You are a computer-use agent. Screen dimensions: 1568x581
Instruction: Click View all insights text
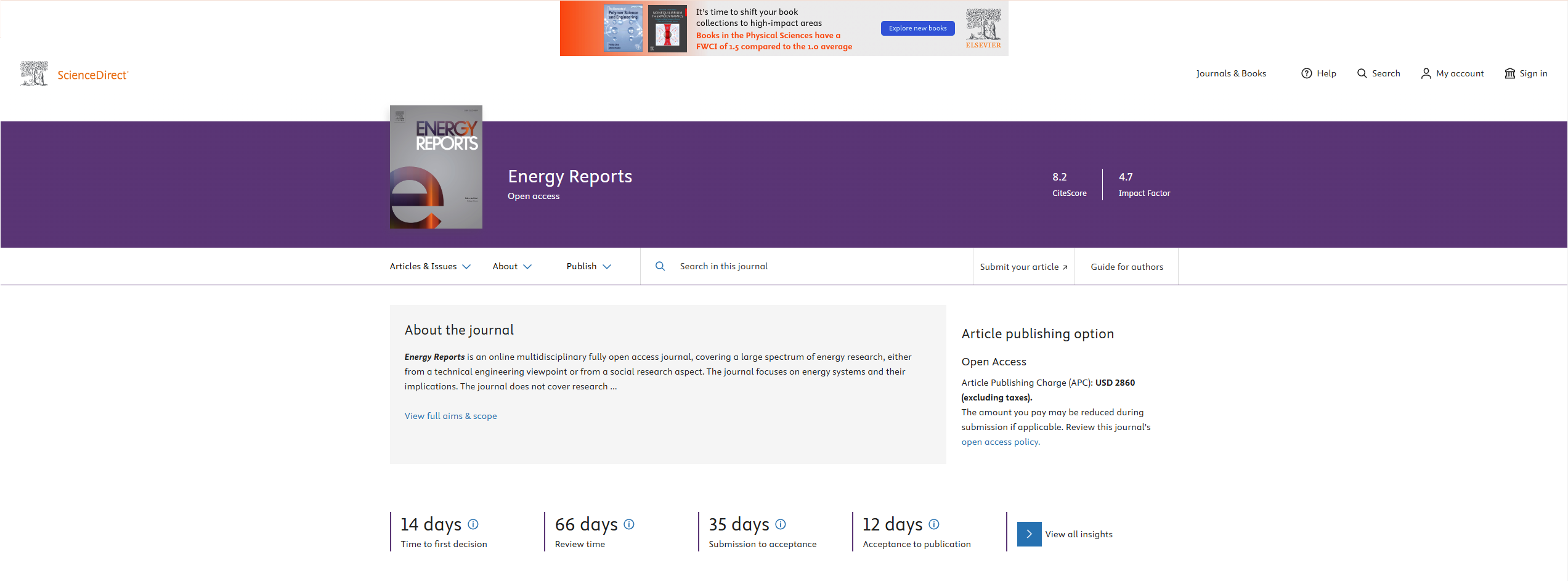(1079, 534)
